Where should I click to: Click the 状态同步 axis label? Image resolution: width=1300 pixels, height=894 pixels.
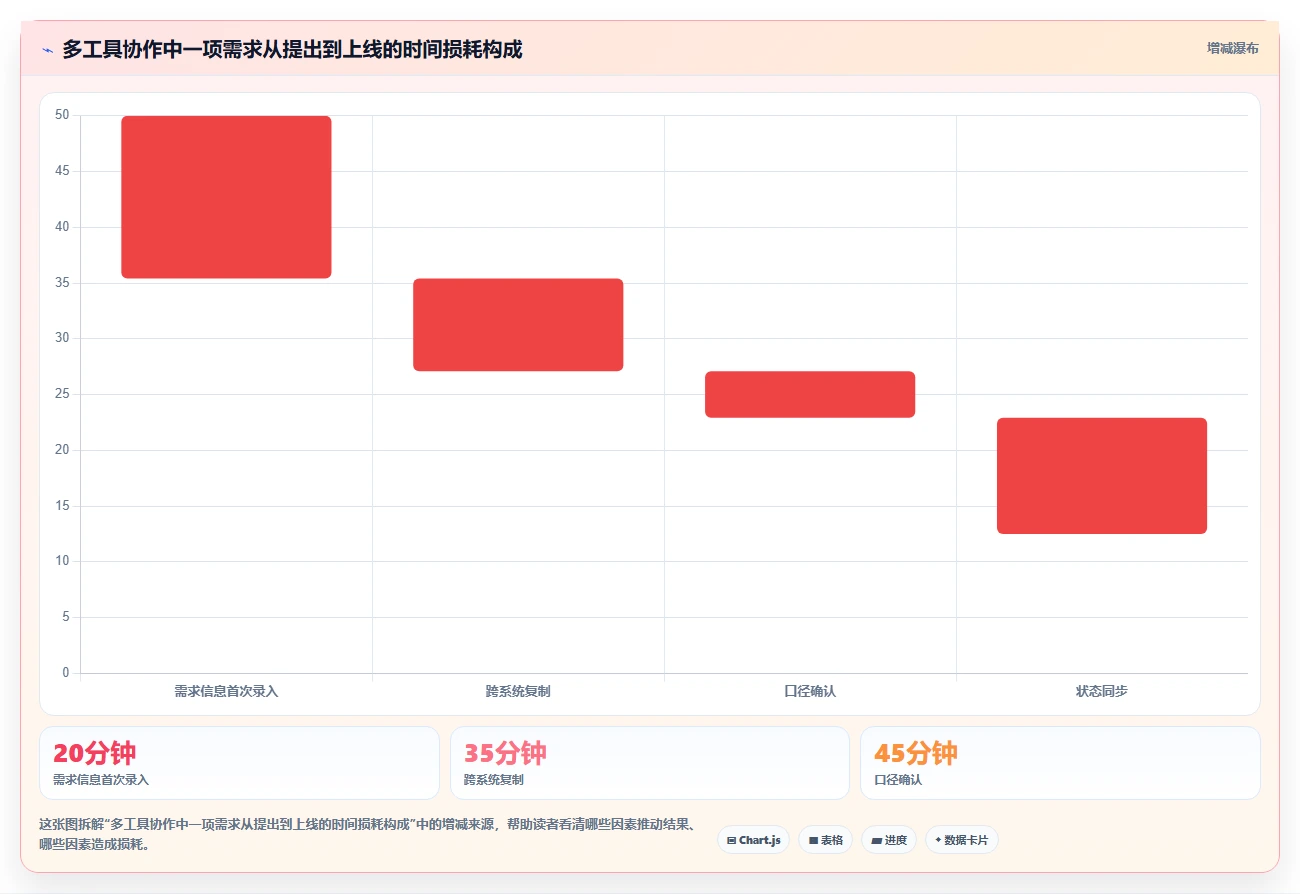pos(1102,691)
